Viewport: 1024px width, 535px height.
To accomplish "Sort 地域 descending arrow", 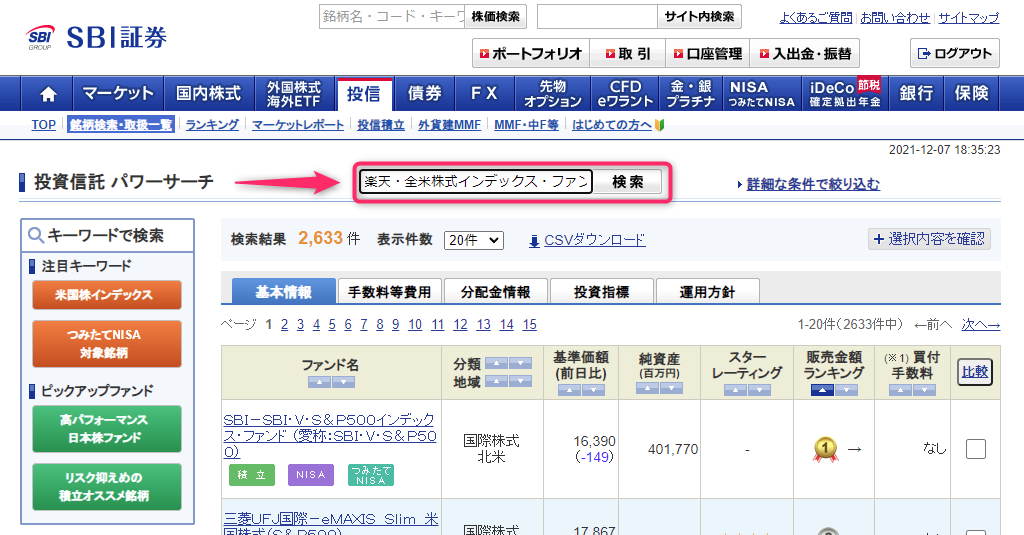I will coord(520,381).
